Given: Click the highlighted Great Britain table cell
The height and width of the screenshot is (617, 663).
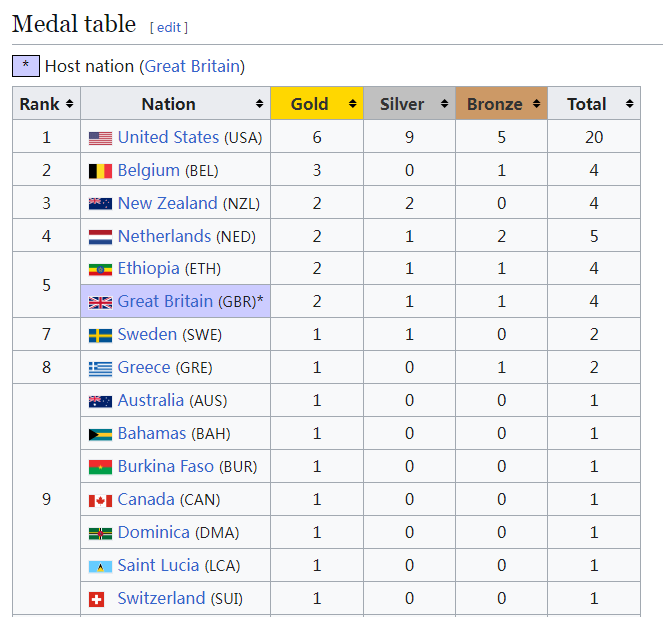Looking at the screenshot, I should [x=175, y=302].
